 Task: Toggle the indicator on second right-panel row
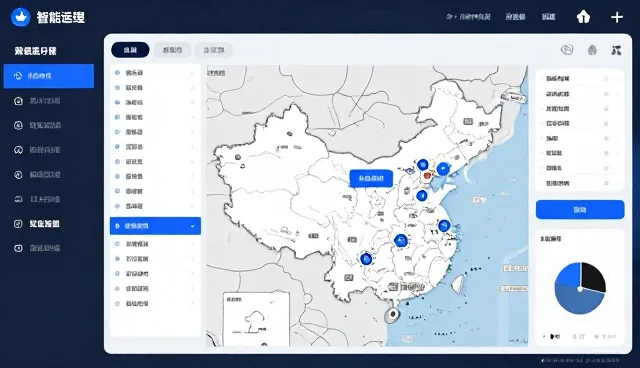coord(607,94)
